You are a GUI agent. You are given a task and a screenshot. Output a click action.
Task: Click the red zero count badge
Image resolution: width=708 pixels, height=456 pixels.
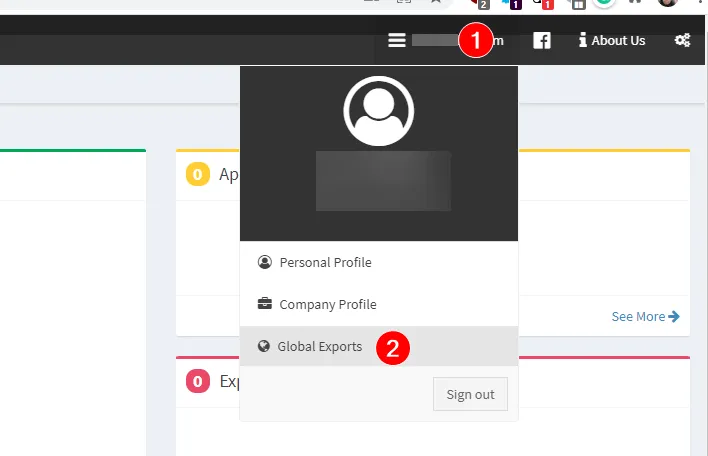[197, 381]
